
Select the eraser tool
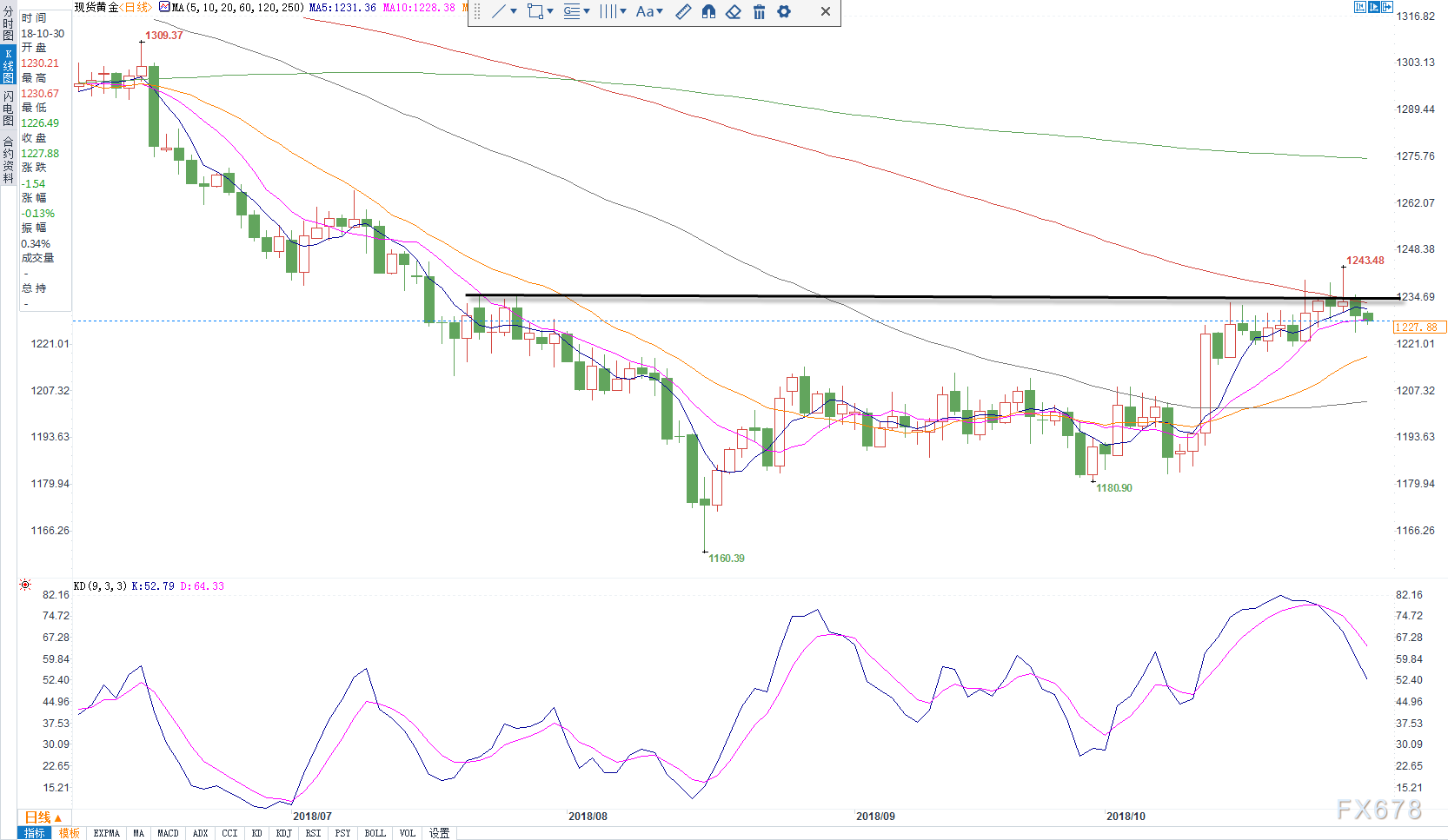(x=734, y=11)
